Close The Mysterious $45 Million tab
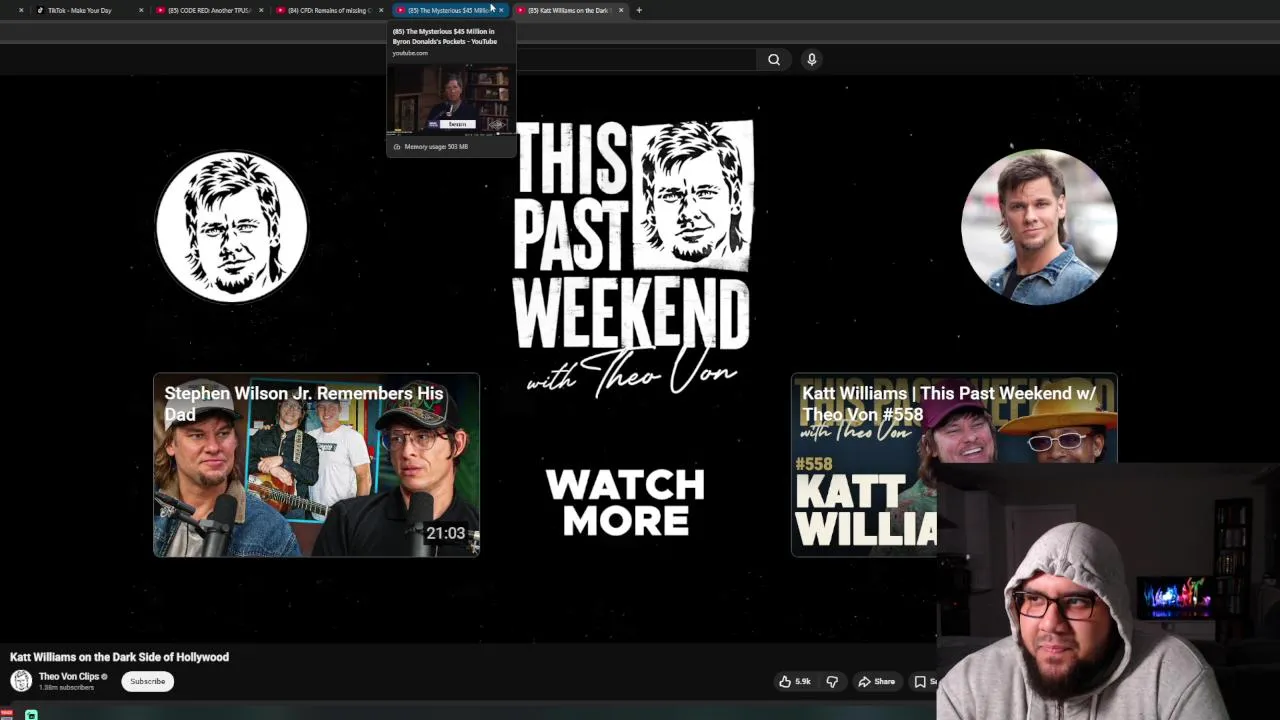 [x=501, y=10]
